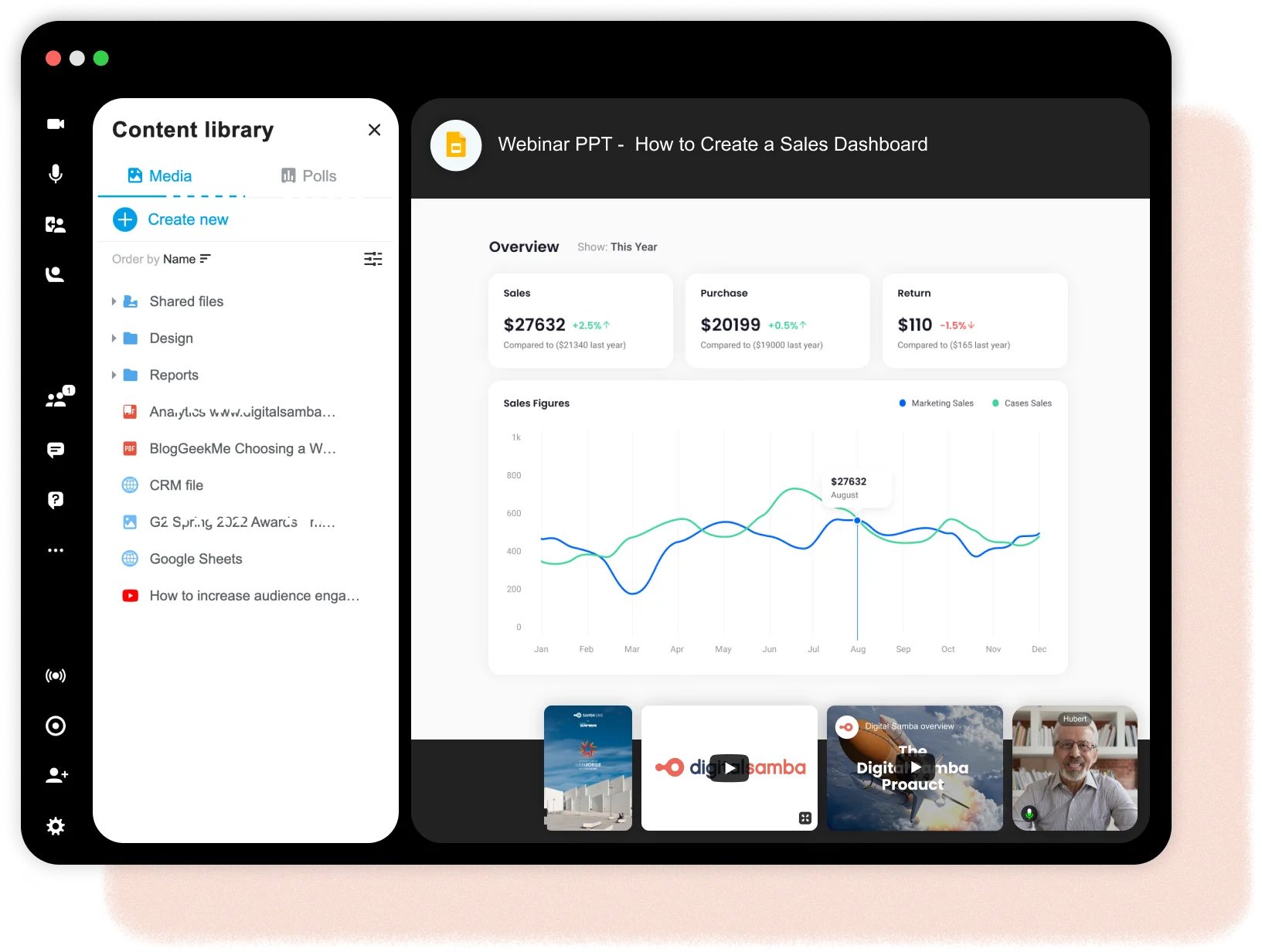
Task: Select the Shared files folder
Action: (x=186, y=301)
